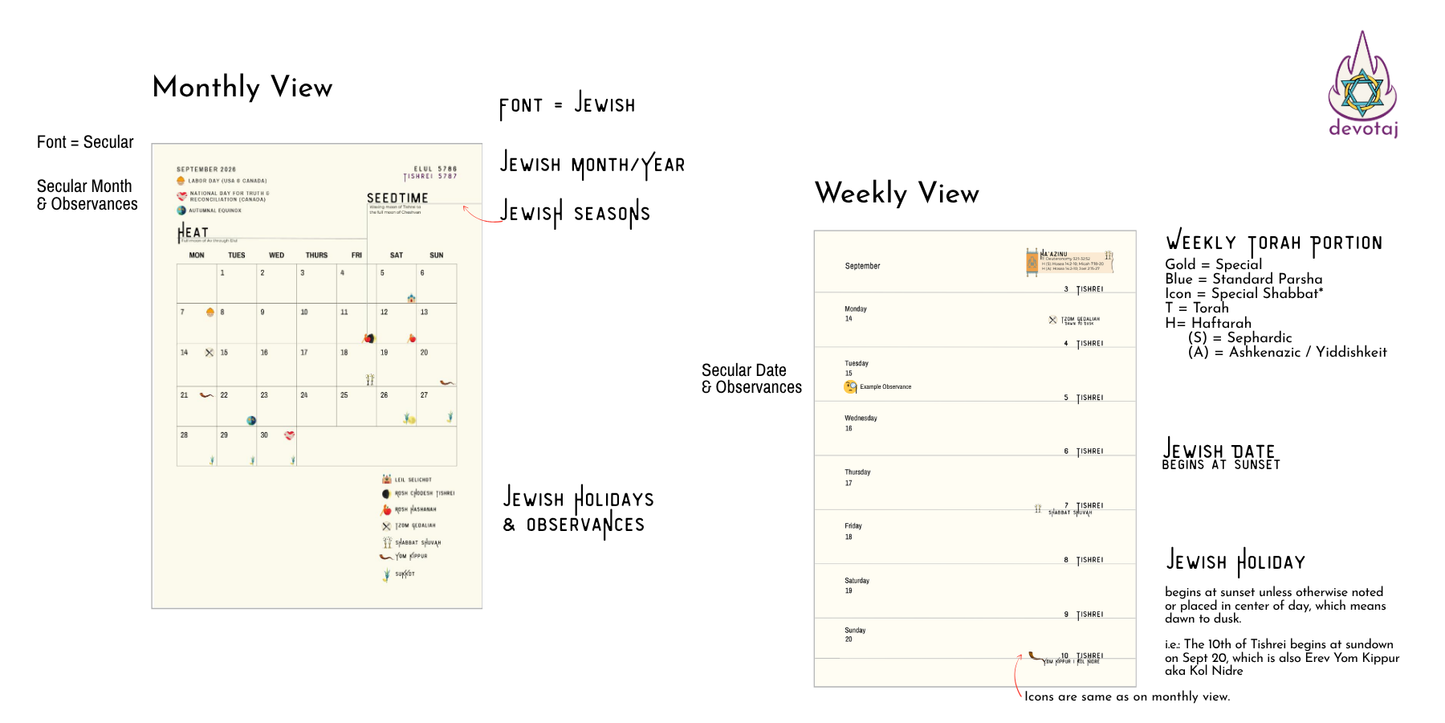The image size is (1445, 723).
Task: Click the 'Jewish Holidays & observances' annotation
Action: [578, 510]
